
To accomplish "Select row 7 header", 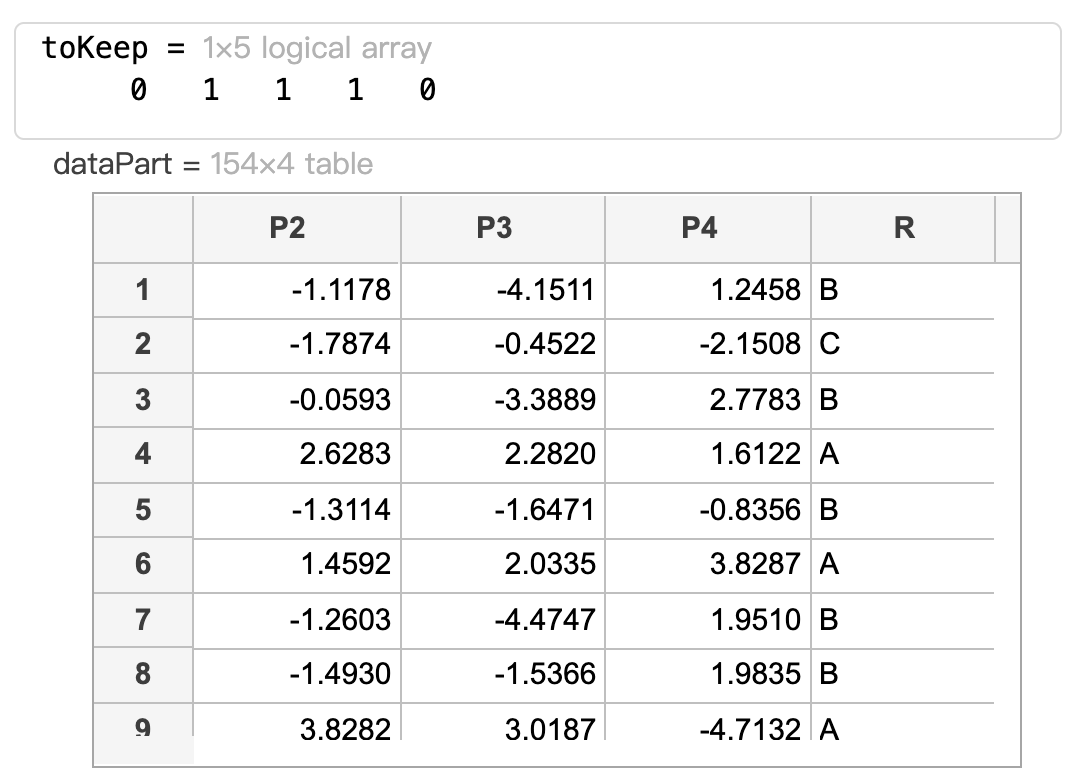I will point(143,619).
